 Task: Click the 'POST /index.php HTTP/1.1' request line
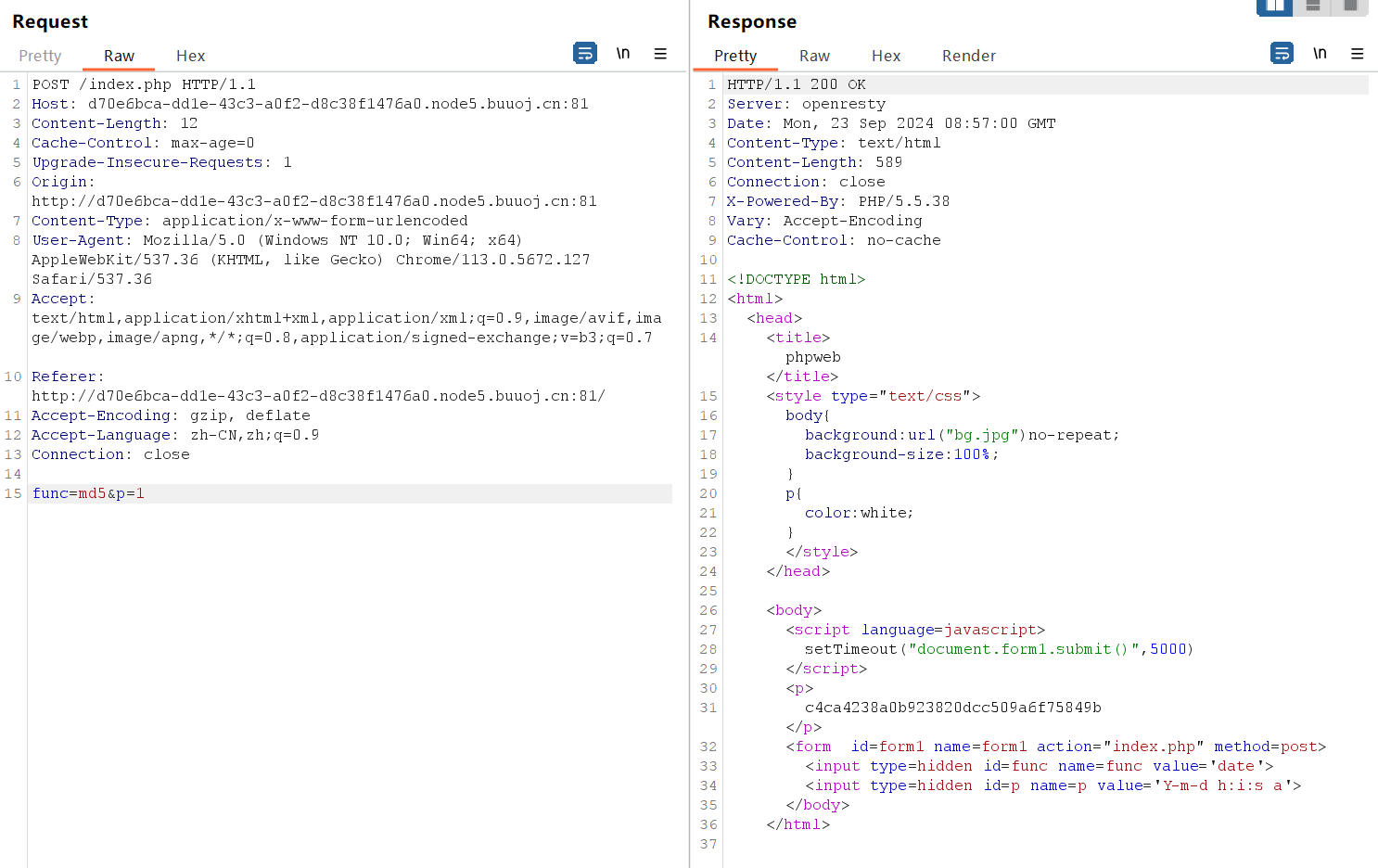pos(144,84)
